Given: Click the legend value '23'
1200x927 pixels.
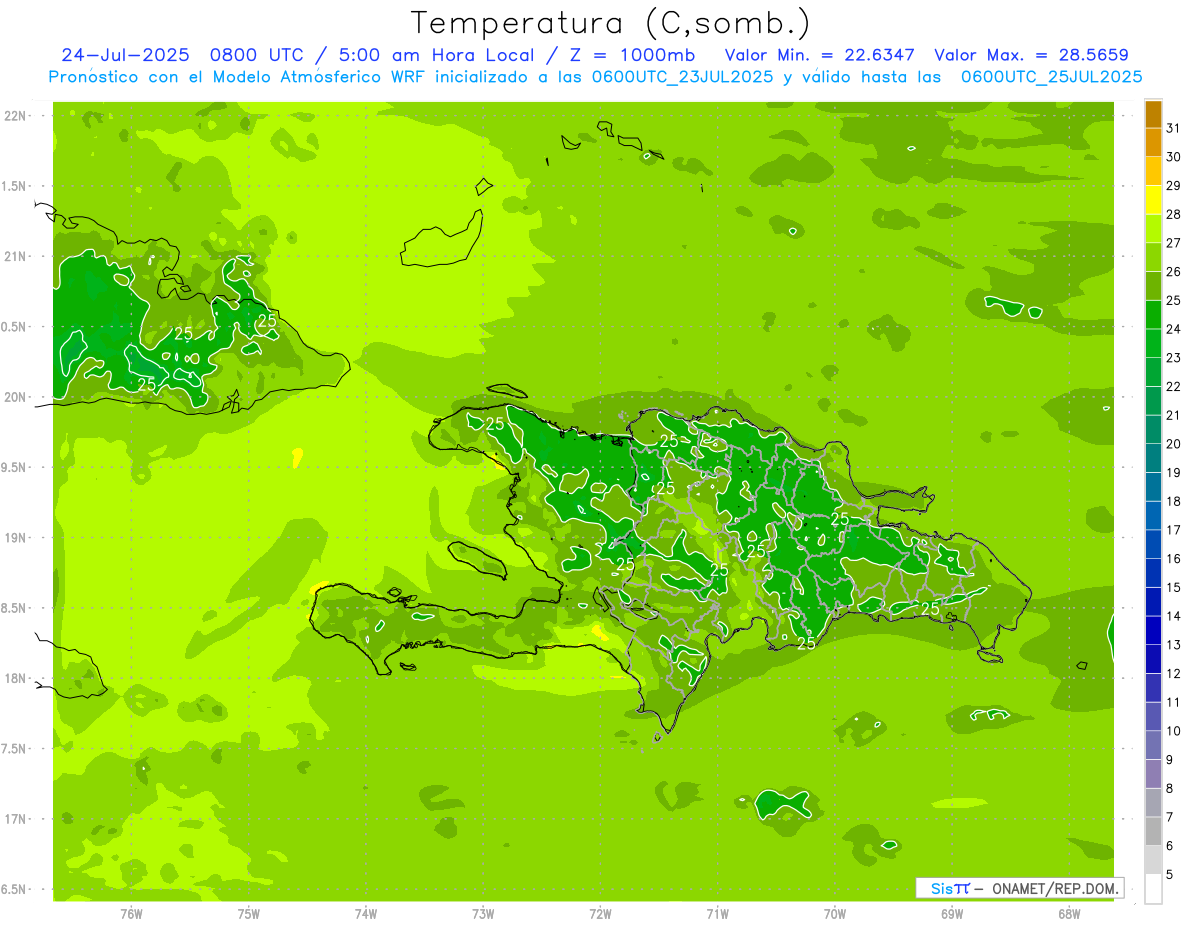Looking at the screenshot, I should (x=1174, y=357).
